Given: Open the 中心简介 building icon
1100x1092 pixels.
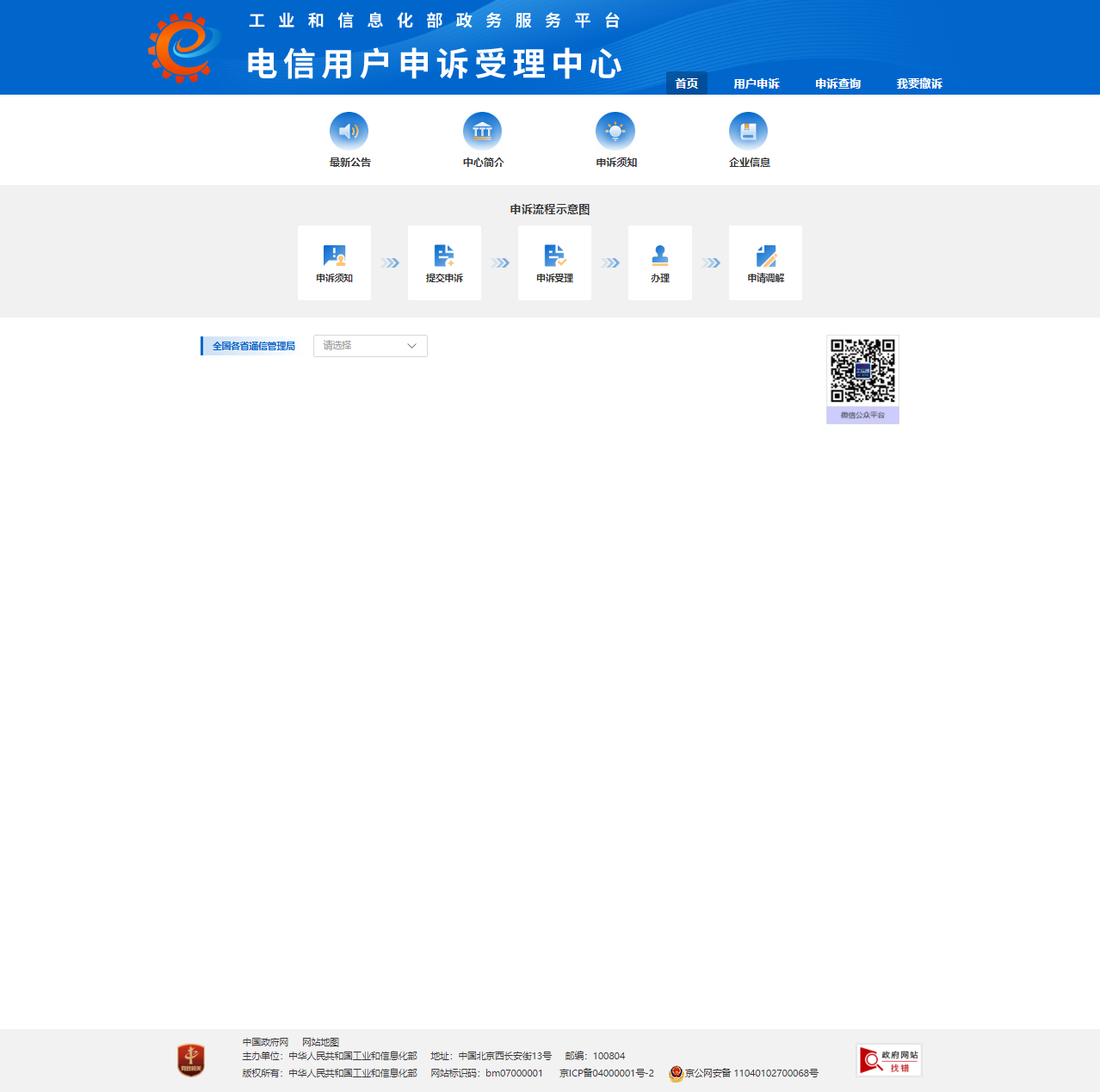Looking at the screenshot, I should click(482, 132).
